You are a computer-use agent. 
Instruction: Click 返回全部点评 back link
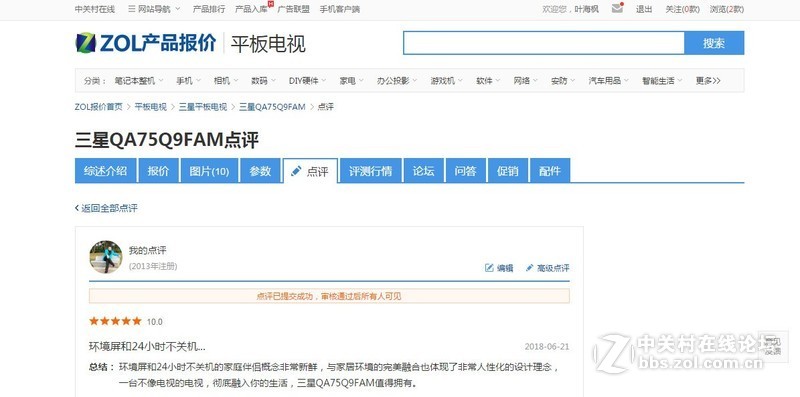pyautogui.click(x=106, y=208)
